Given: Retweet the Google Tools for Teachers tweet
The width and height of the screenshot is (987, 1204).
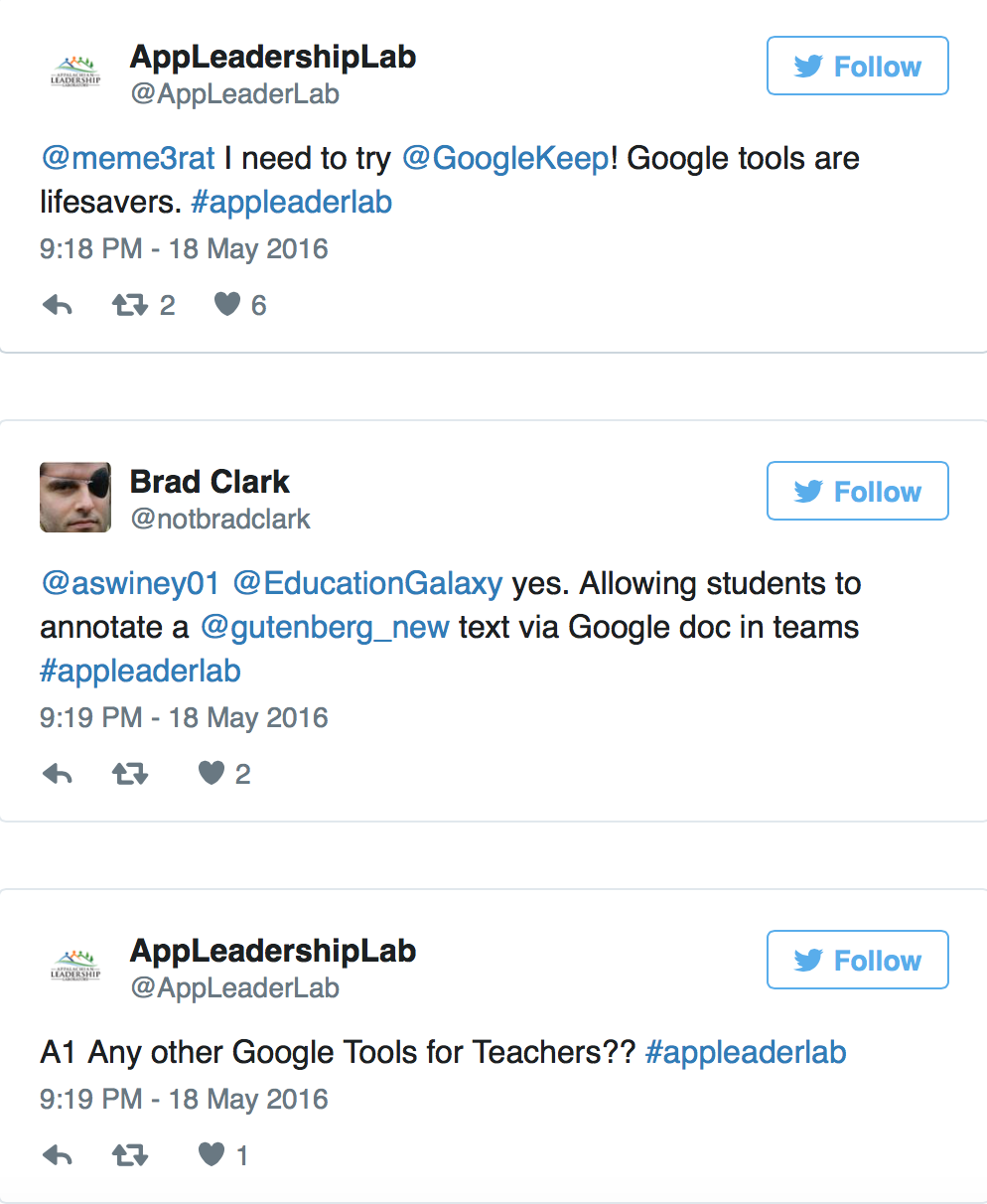Looking at the screenshot, I should click(130, 1155).
